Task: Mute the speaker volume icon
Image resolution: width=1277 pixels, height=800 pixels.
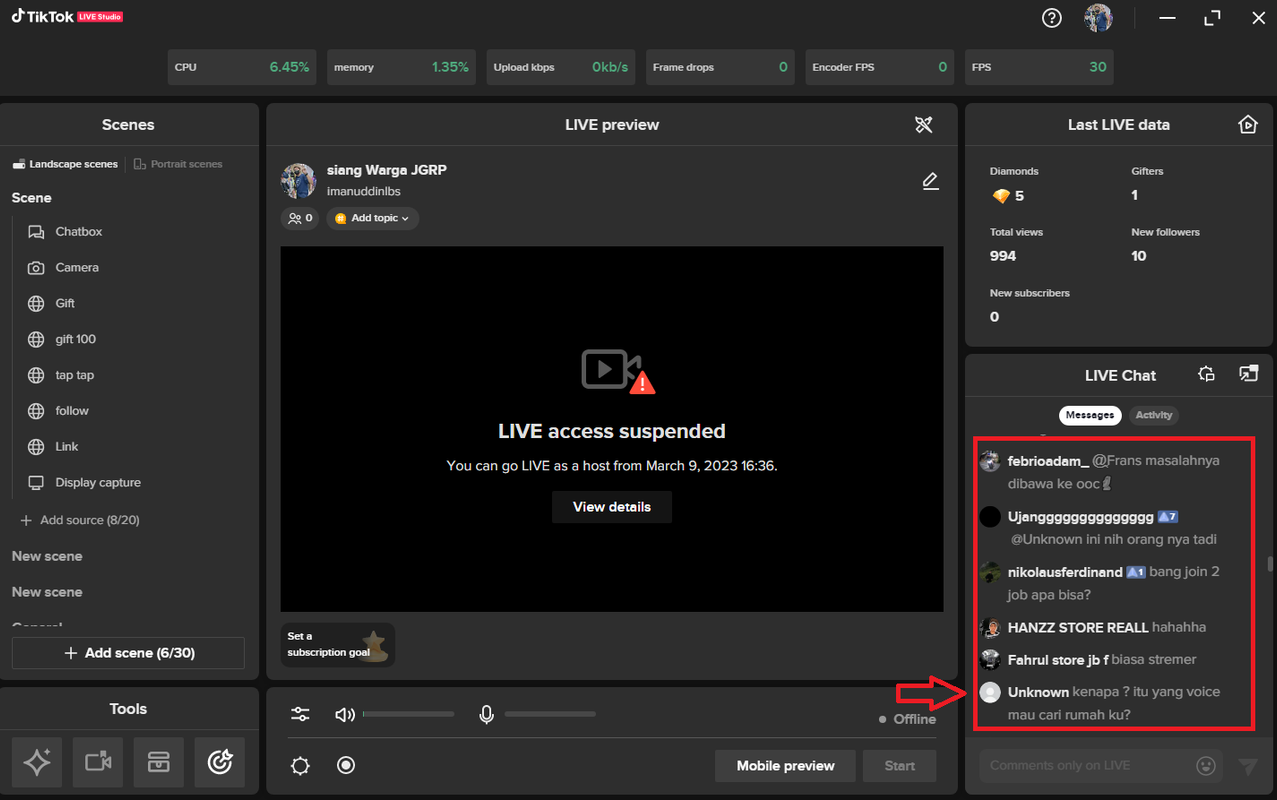Action: 345,714
